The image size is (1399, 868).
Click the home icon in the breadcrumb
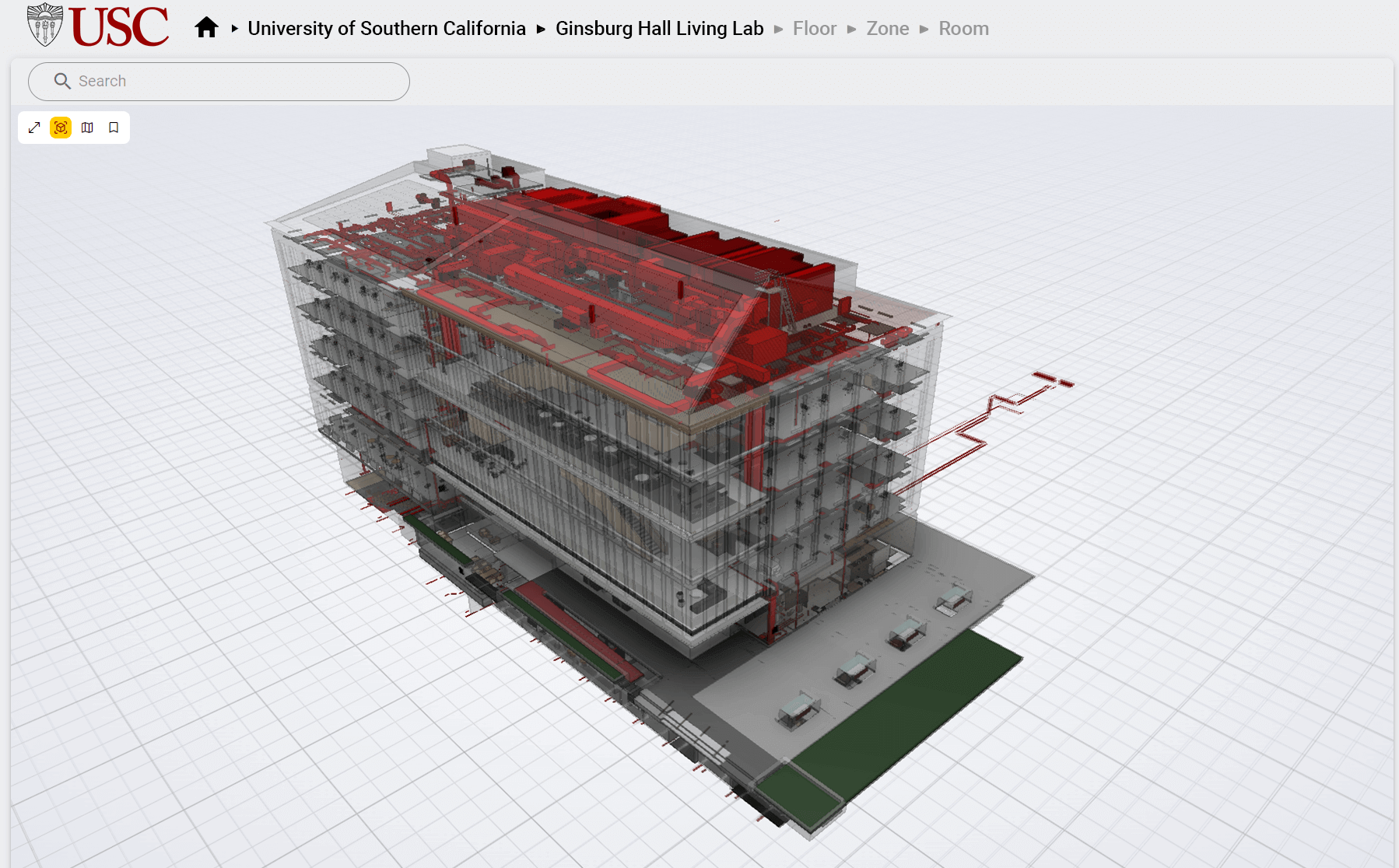click(x=206, y=27)
